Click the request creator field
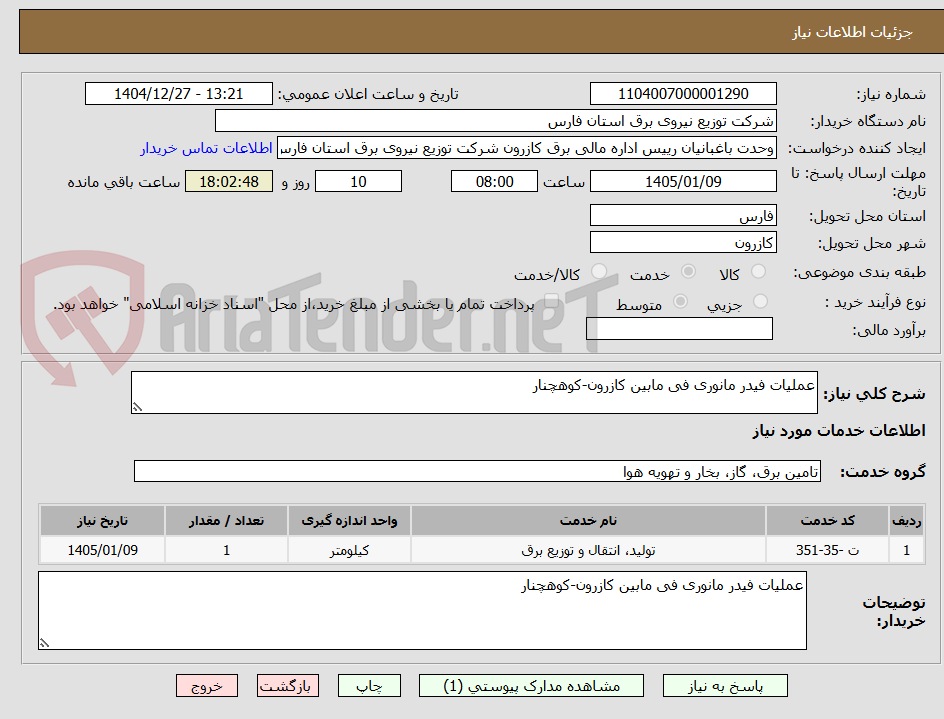 [527, 148]
